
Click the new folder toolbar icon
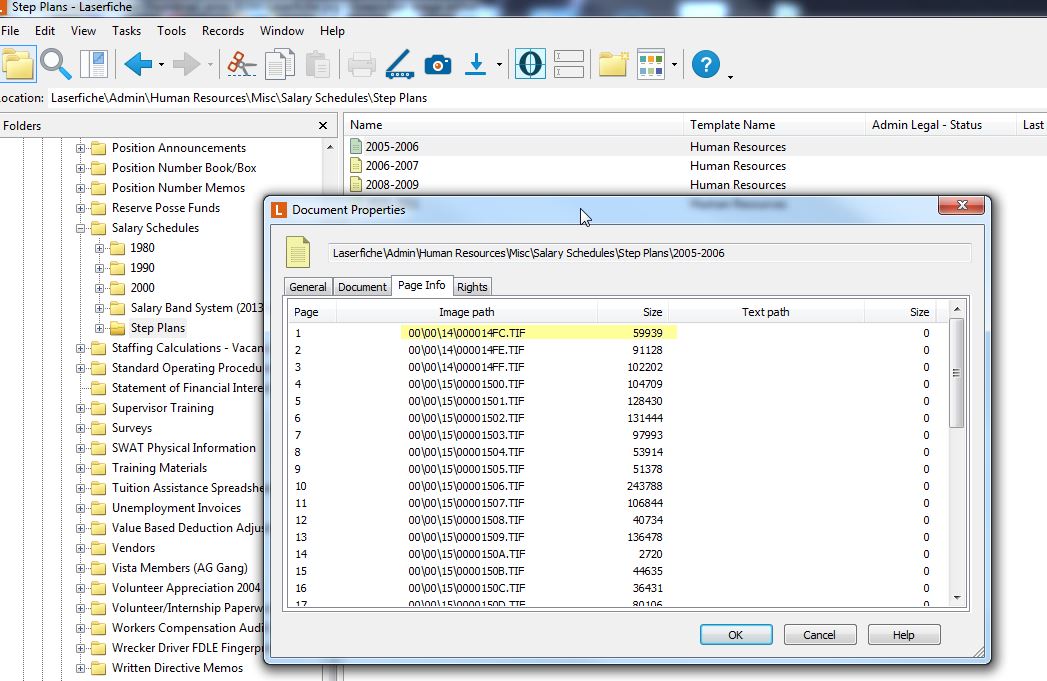612,65
